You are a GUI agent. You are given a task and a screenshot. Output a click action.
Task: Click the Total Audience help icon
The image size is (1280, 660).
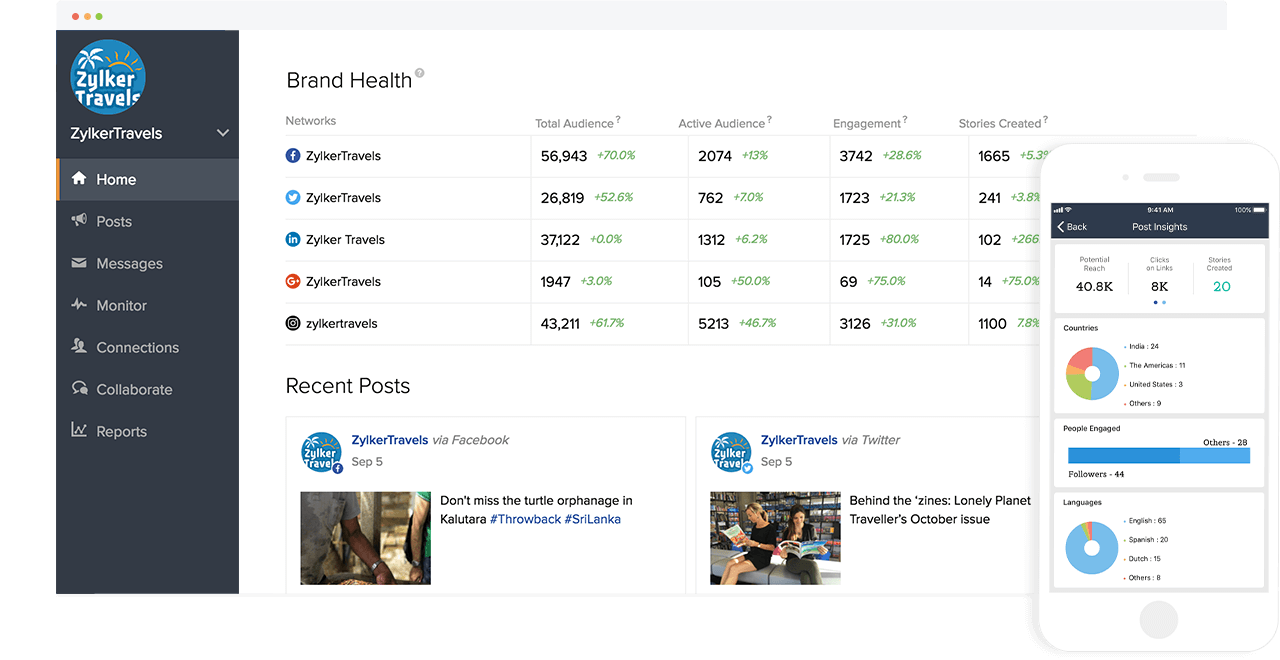pos(618,120)
